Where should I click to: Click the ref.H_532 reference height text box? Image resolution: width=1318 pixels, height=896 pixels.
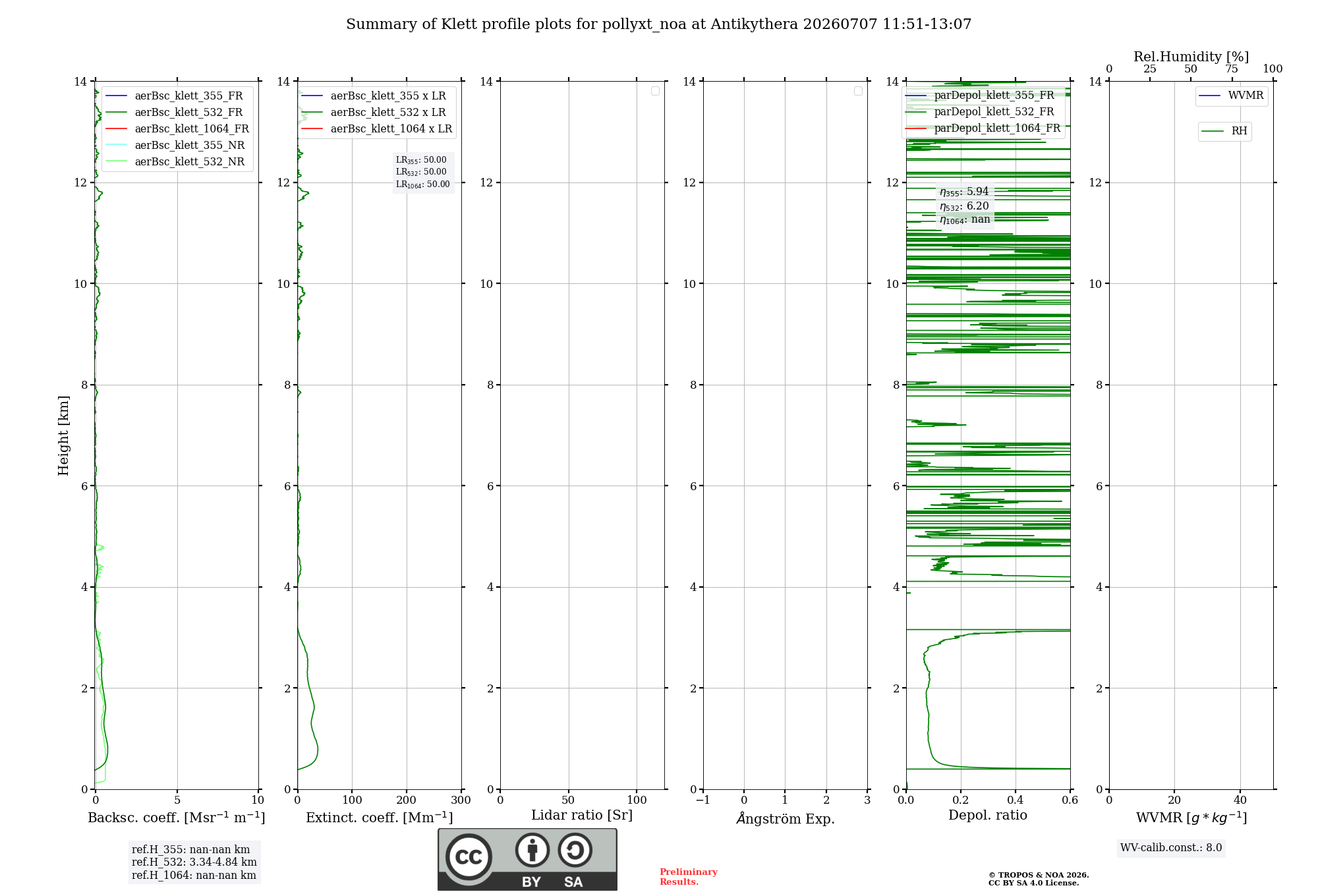click(194, 862)
